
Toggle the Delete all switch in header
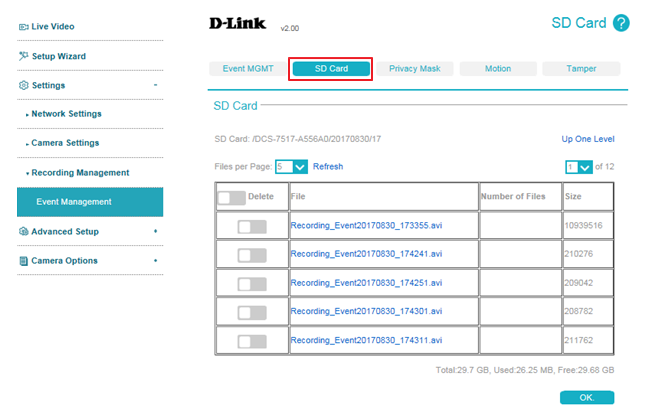231,198
